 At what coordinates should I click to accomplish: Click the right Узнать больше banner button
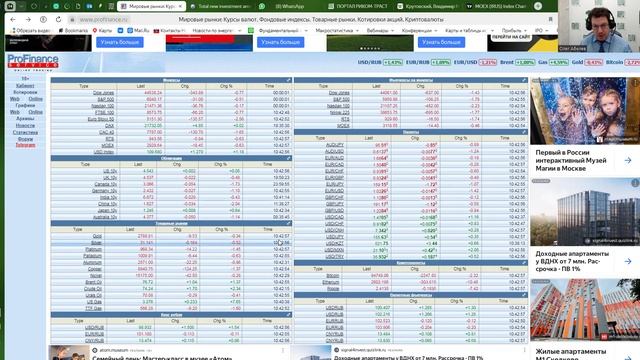441,42
